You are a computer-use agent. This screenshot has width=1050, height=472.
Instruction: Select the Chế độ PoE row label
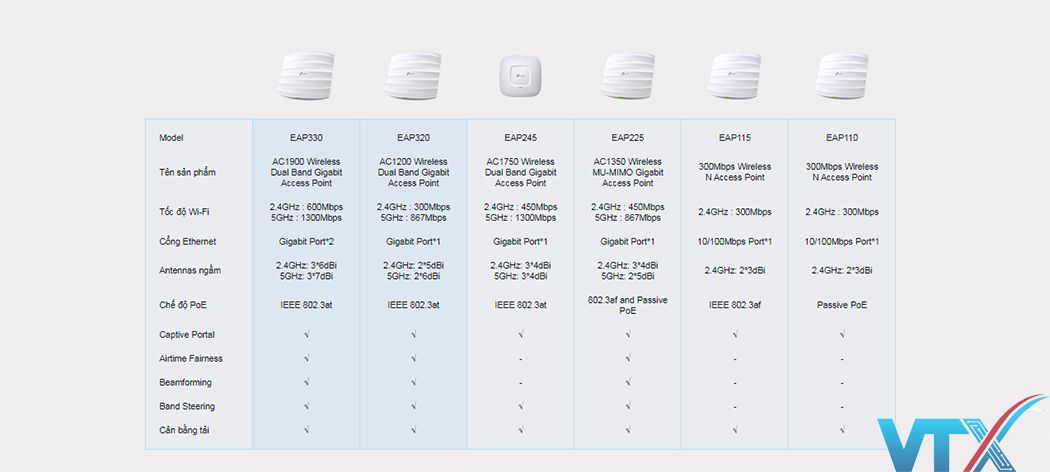182,305
